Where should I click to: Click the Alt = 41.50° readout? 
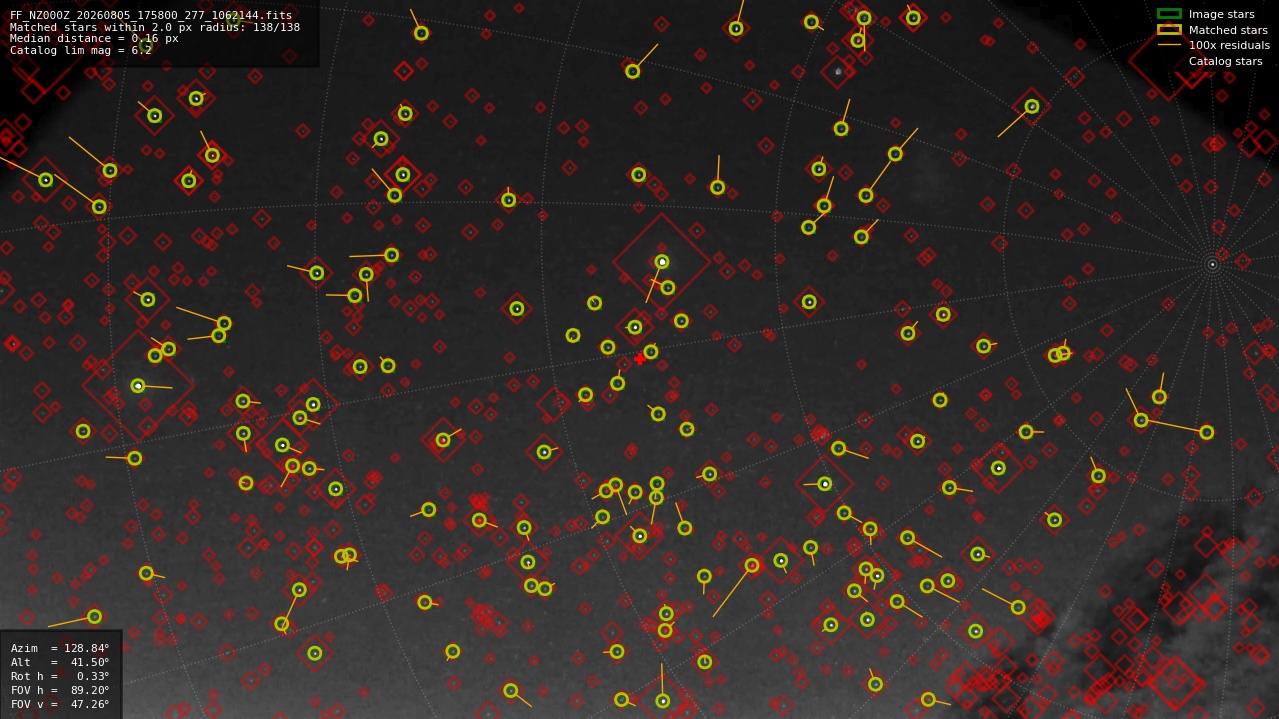click(x=60, y=662)
